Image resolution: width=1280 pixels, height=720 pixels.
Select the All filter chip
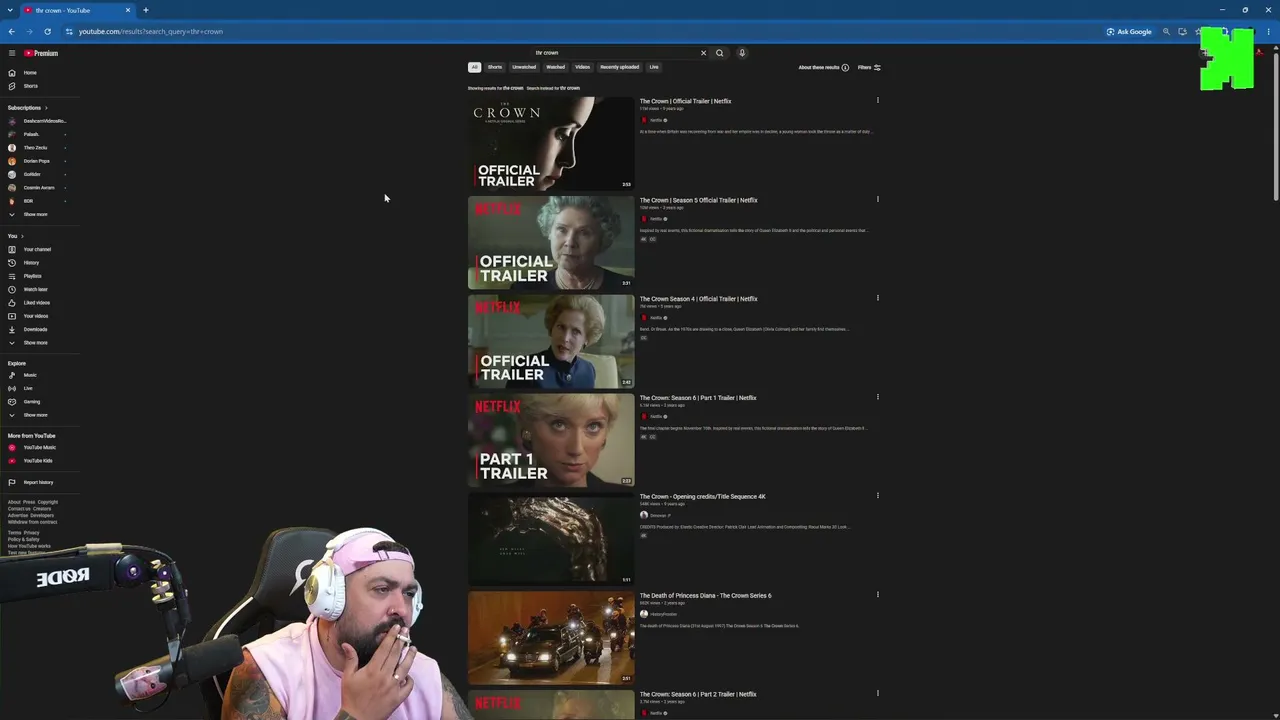click(475, 67)
